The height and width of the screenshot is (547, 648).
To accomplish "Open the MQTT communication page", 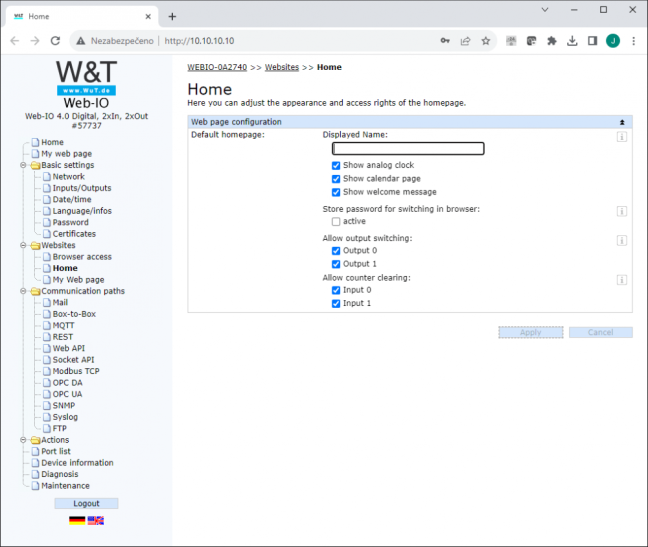I will point(64,326).
